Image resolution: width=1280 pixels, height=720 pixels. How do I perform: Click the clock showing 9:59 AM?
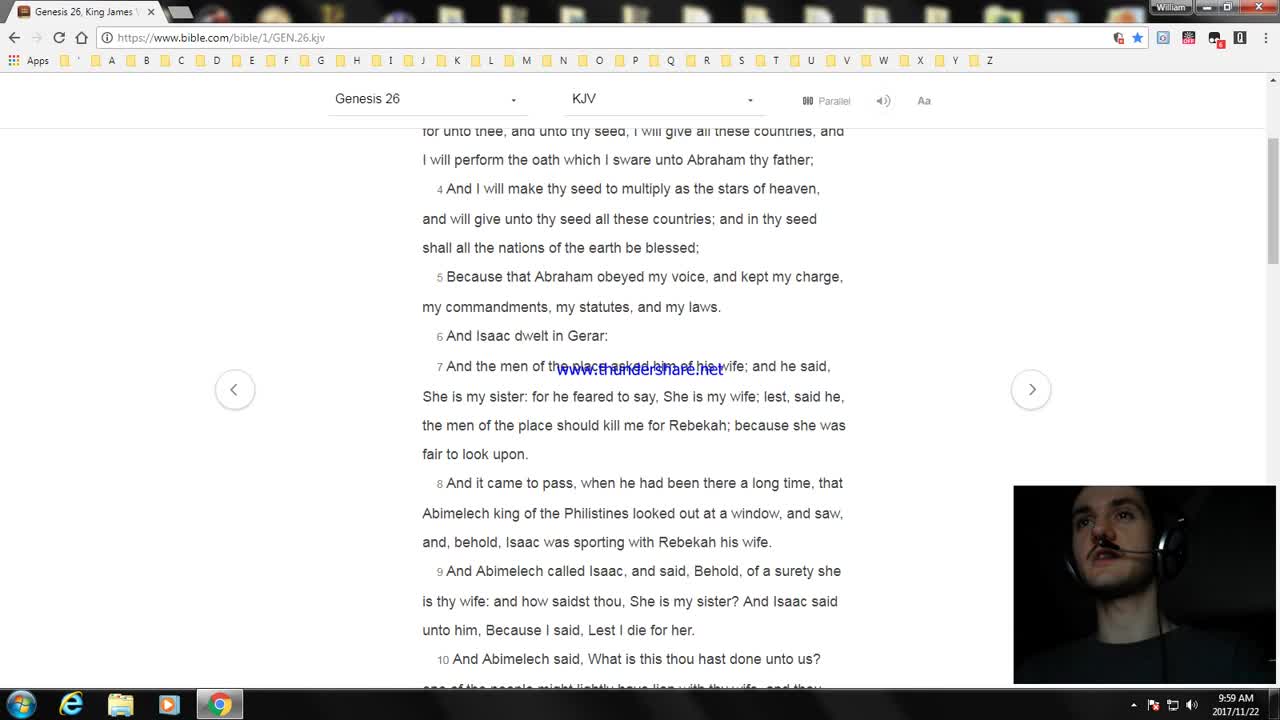tap(1236, 698)
